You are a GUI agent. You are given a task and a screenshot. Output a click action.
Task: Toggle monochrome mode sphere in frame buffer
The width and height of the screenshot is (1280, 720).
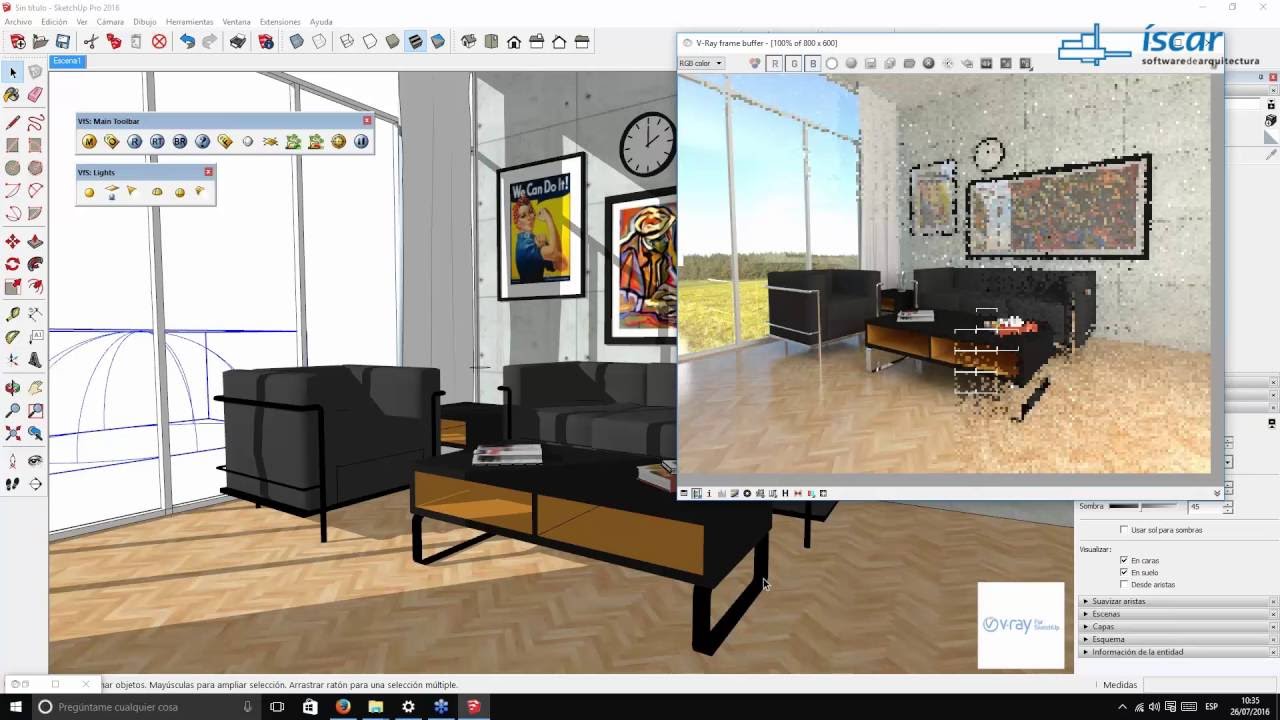tap(851, 63)
